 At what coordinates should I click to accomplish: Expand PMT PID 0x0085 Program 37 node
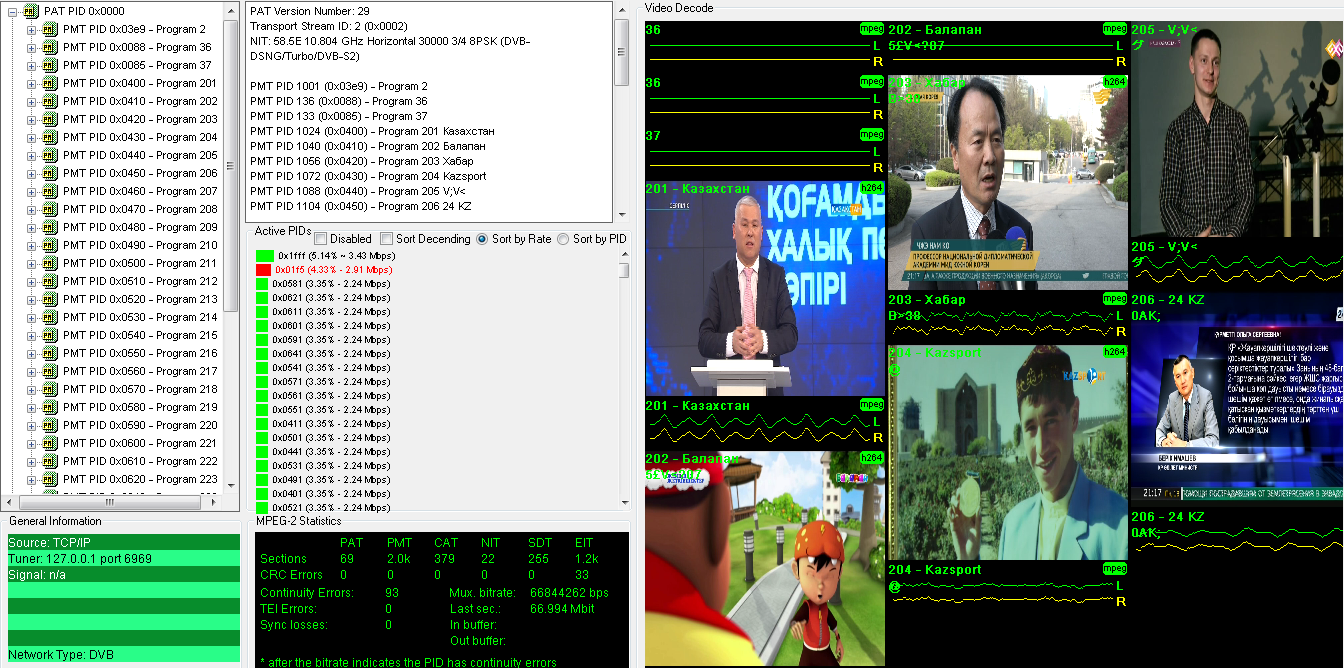point(31,65)
